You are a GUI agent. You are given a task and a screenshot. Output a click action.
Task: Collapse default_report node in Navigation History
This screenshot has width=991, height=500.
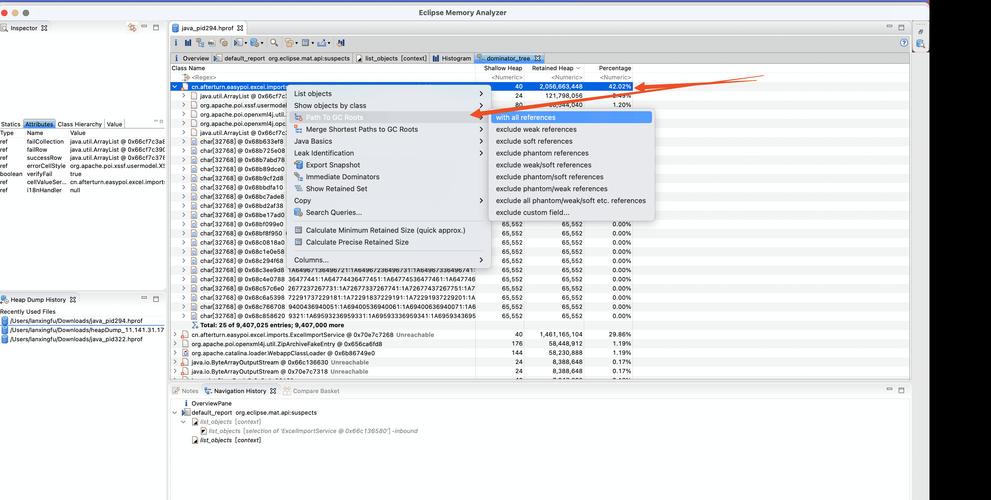176,412
